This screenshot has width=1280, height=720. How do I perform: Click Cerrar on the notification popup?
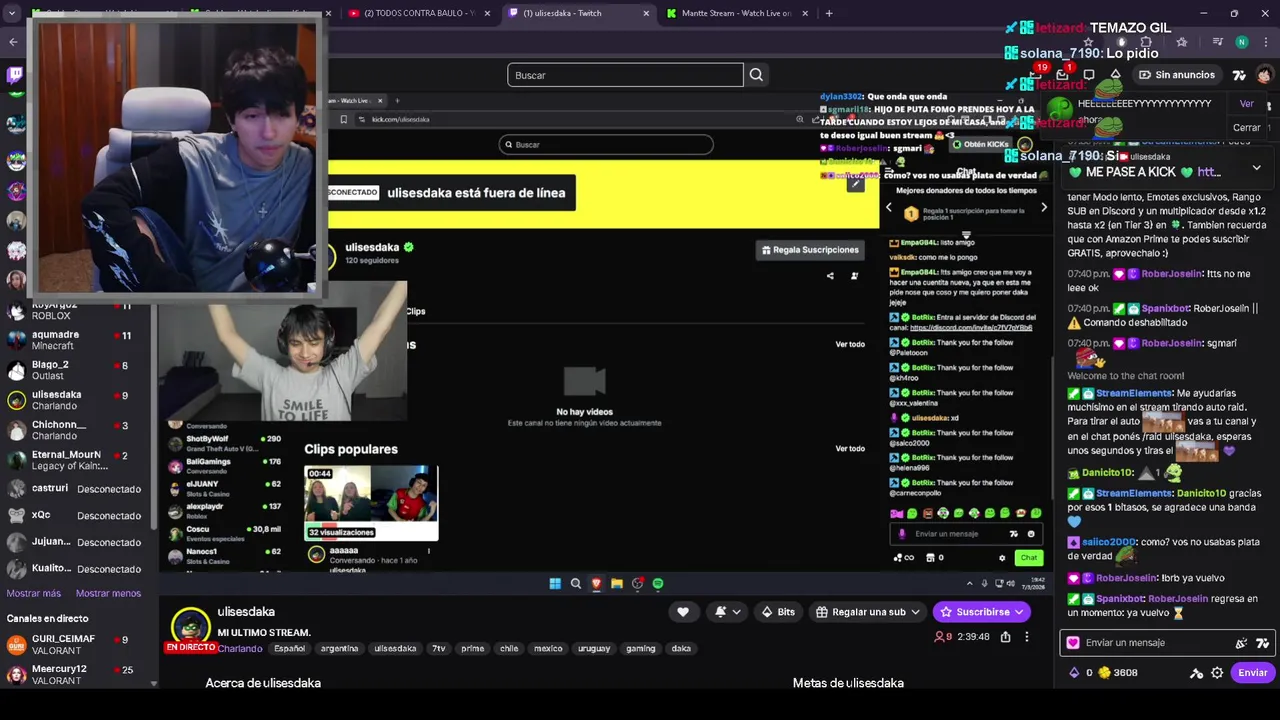pos(1246,128)
